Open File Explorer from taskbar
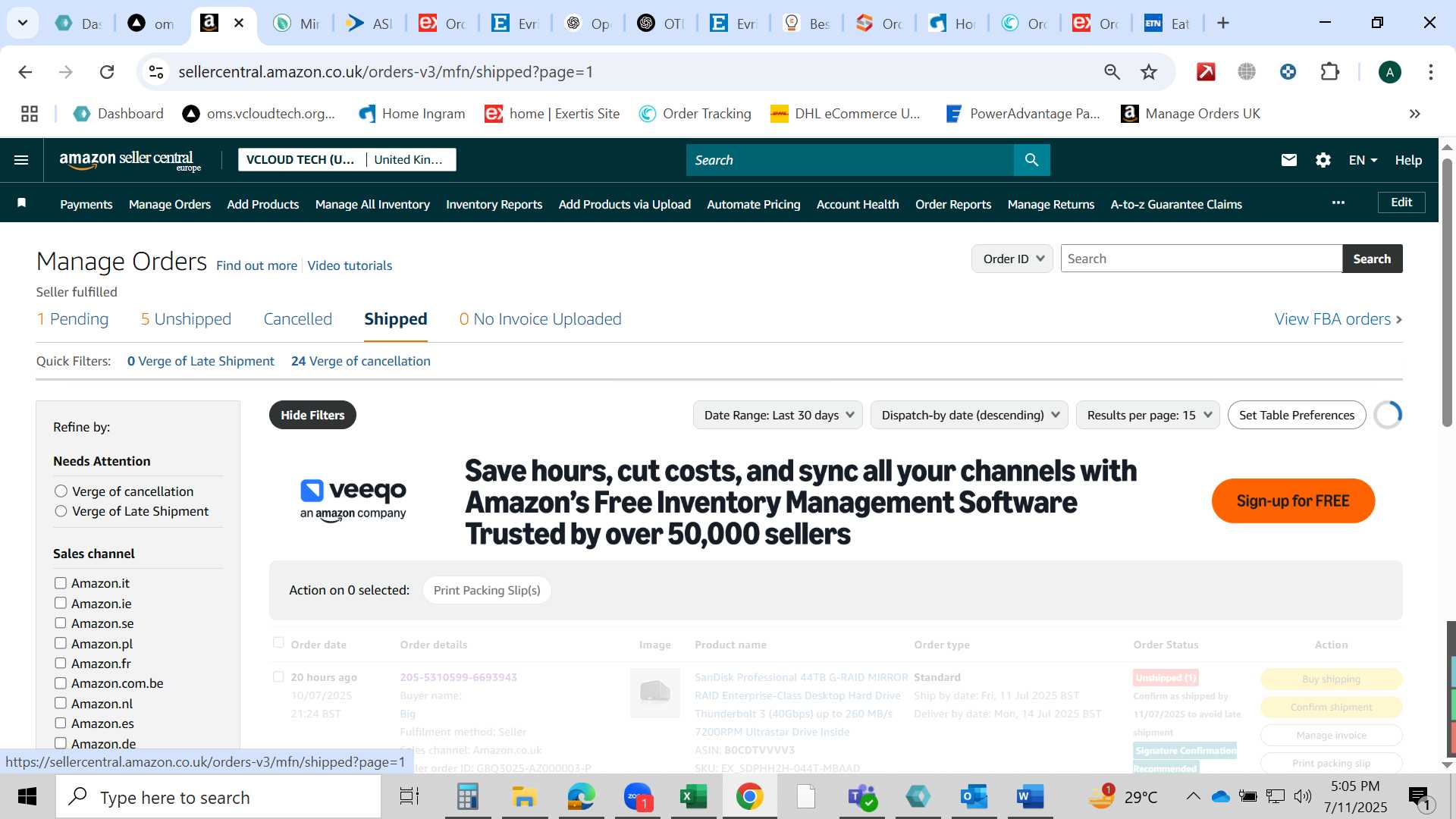Viewport: 1456px width, 819px height. tap(524, 797)
